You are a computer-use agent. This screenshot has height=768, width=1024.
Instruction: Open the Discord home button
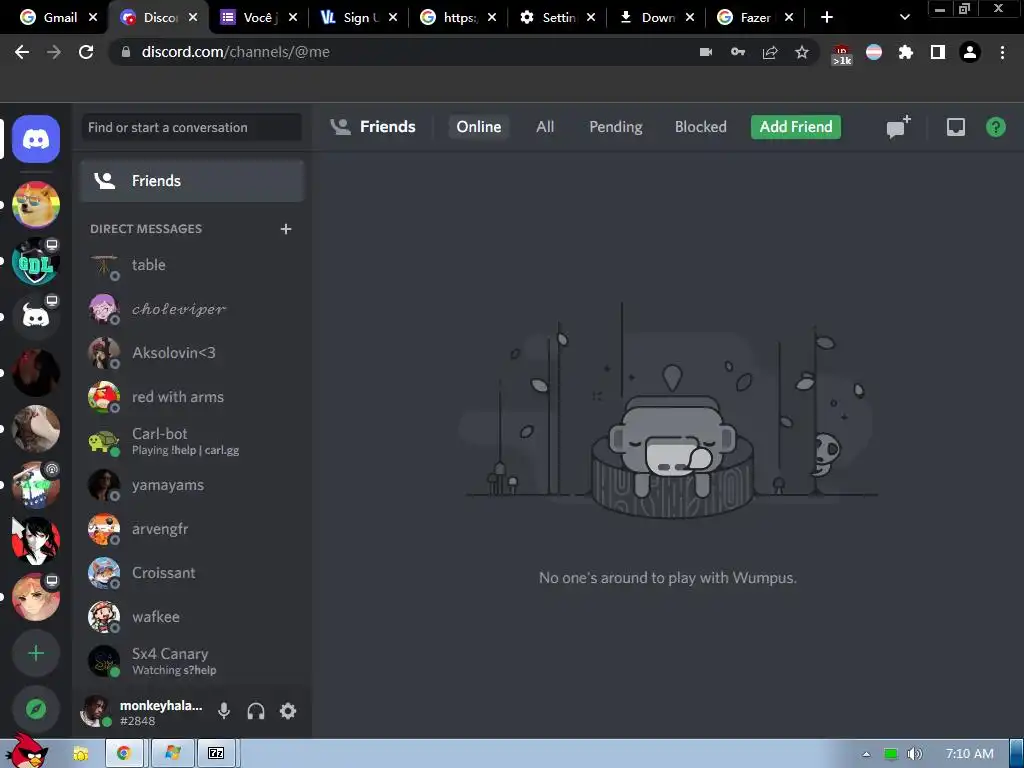pyautogui.click(x=36, y=139)
